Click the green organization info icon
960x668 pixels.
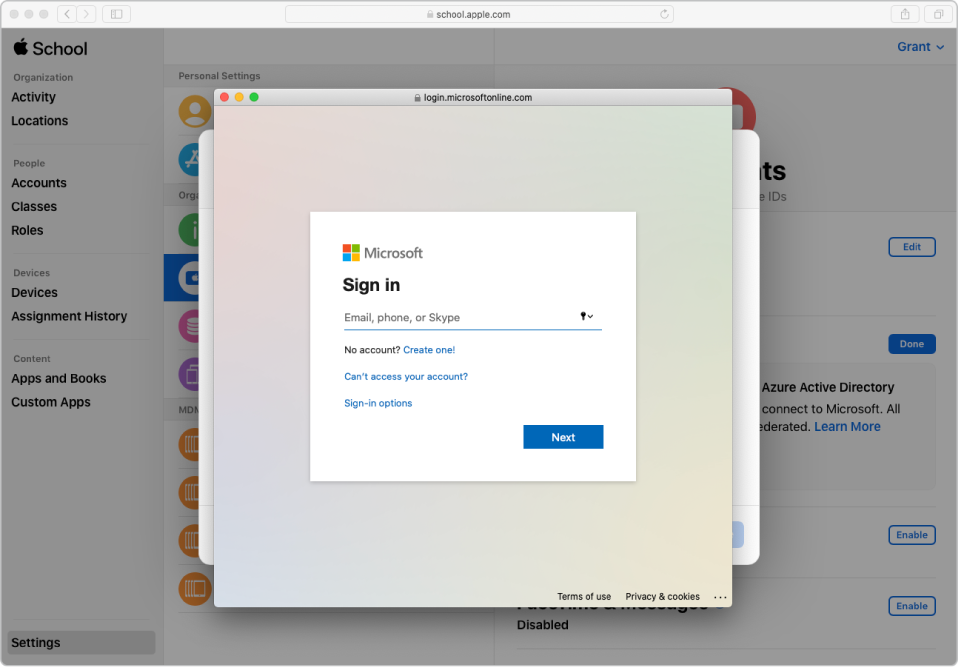(189, 230)
